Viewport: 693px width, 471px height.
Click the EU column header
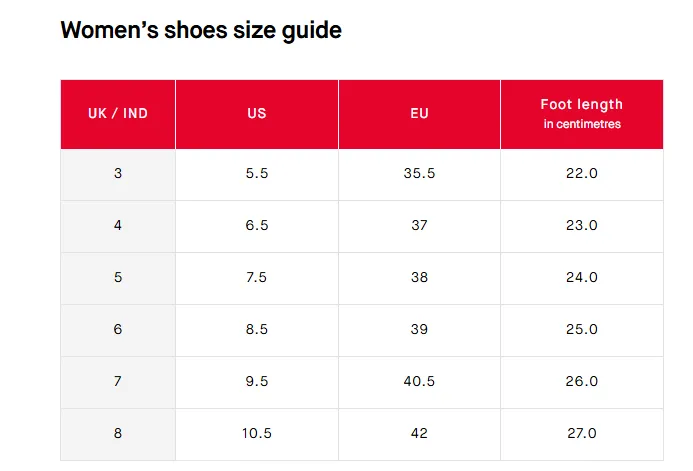tap(419, 114)
